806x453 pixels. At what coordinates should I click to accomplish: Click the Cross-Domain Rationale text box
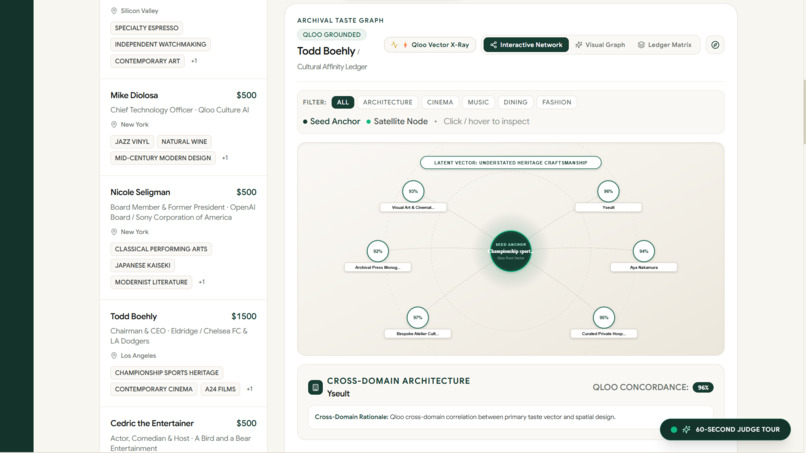click(510, 417)
